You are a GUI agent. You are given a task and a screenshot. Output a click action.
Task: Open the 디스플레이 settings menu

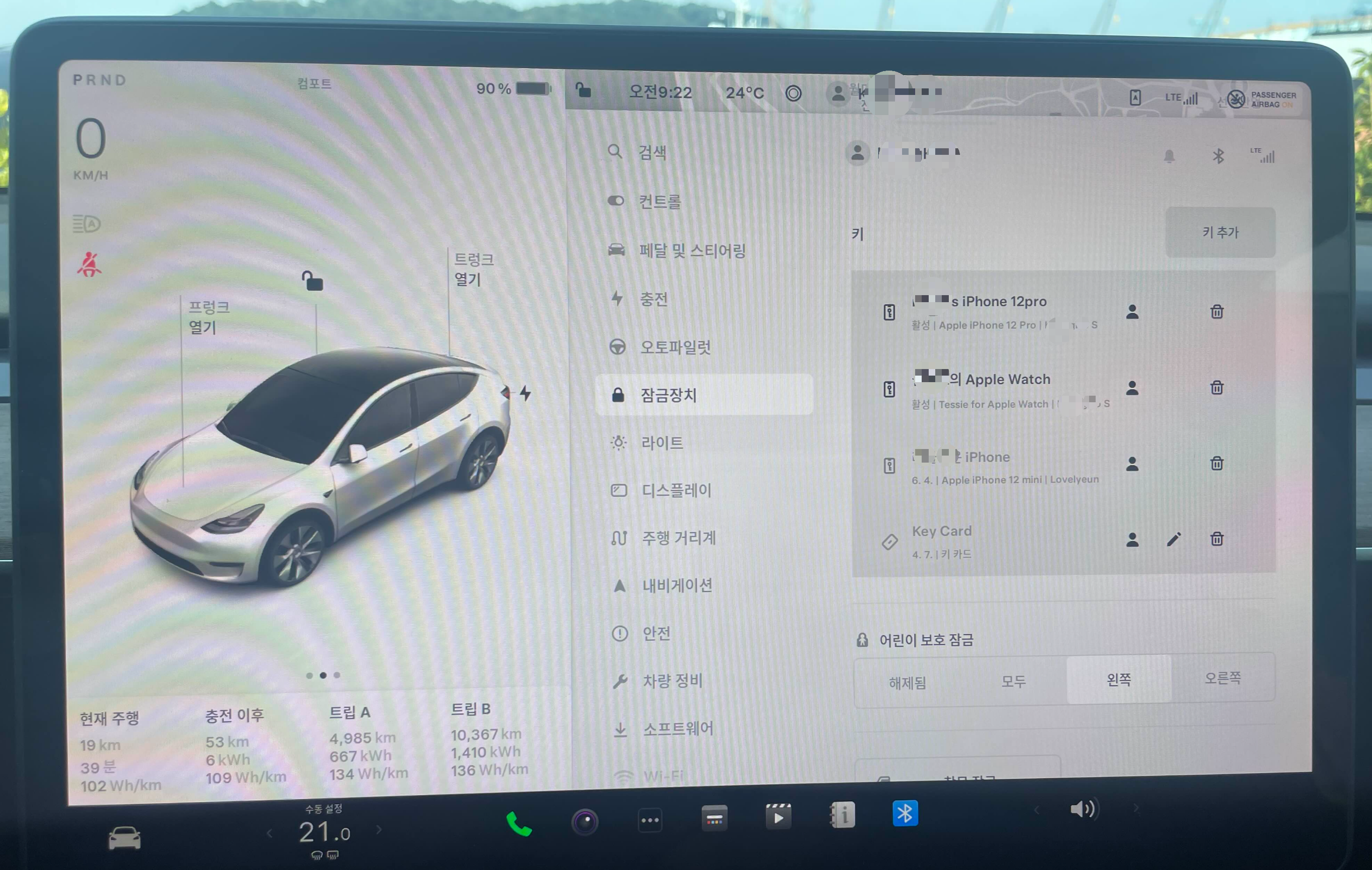click(x=676, y=491)
